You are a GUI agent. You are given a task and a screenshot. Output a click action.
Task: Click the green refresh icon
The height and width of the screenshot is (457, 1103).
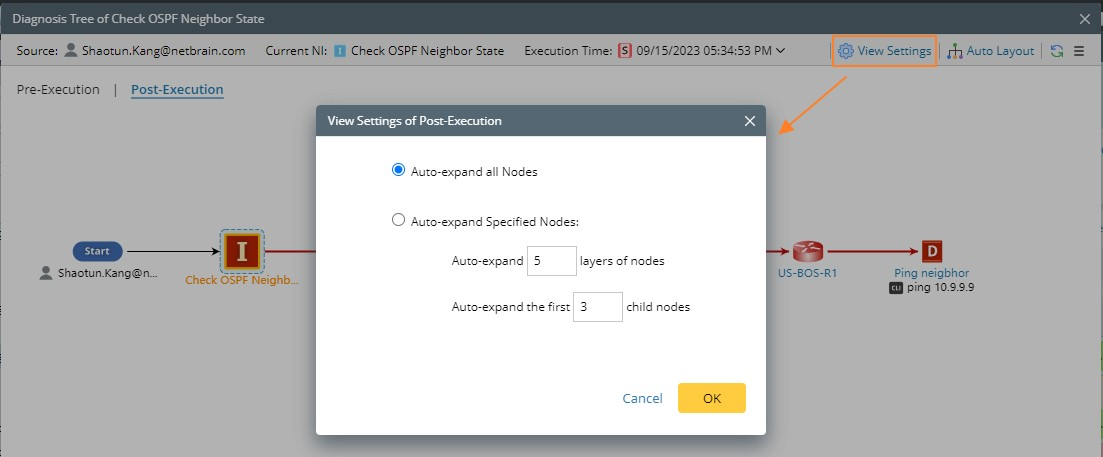[x=1057, y=51]
